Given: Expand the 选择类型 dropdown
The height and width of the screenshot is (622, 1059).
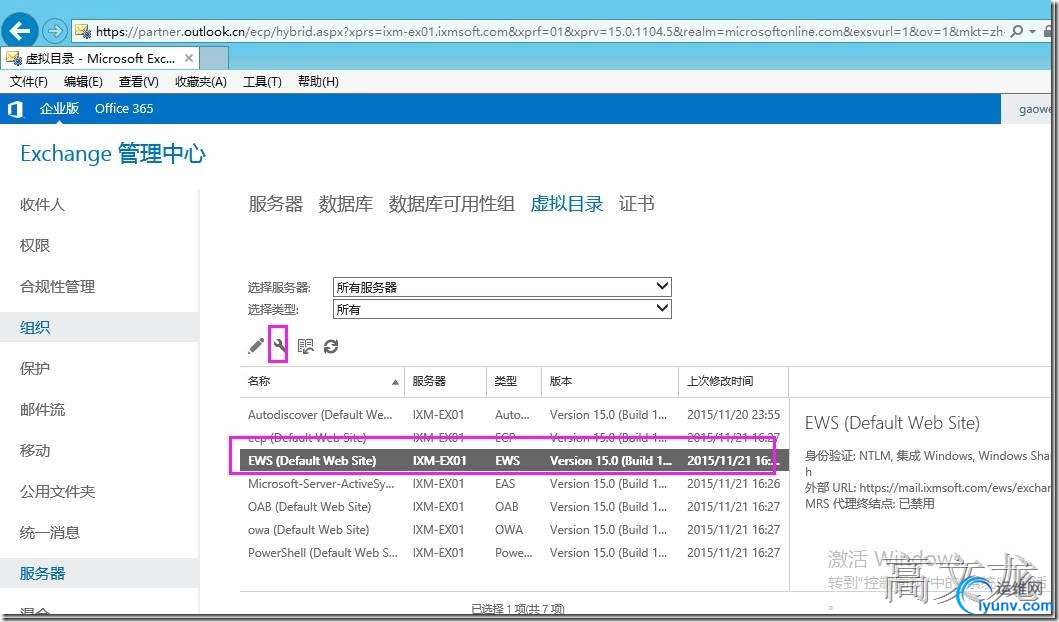Looking at the screenshot, I should [502, 309].
